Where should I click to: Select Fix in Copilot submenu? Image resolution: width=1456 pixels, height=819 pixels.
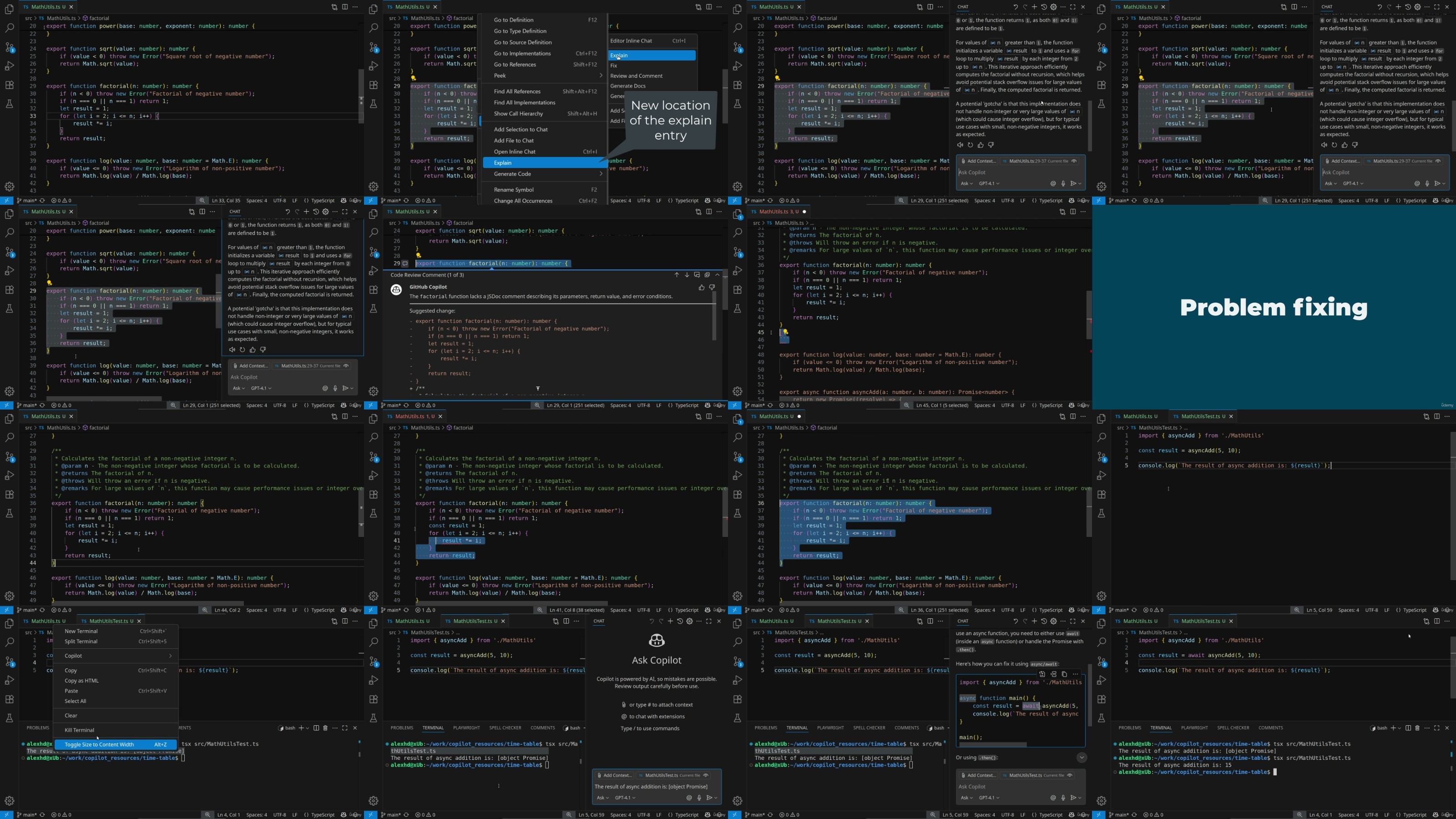(652, 66)
